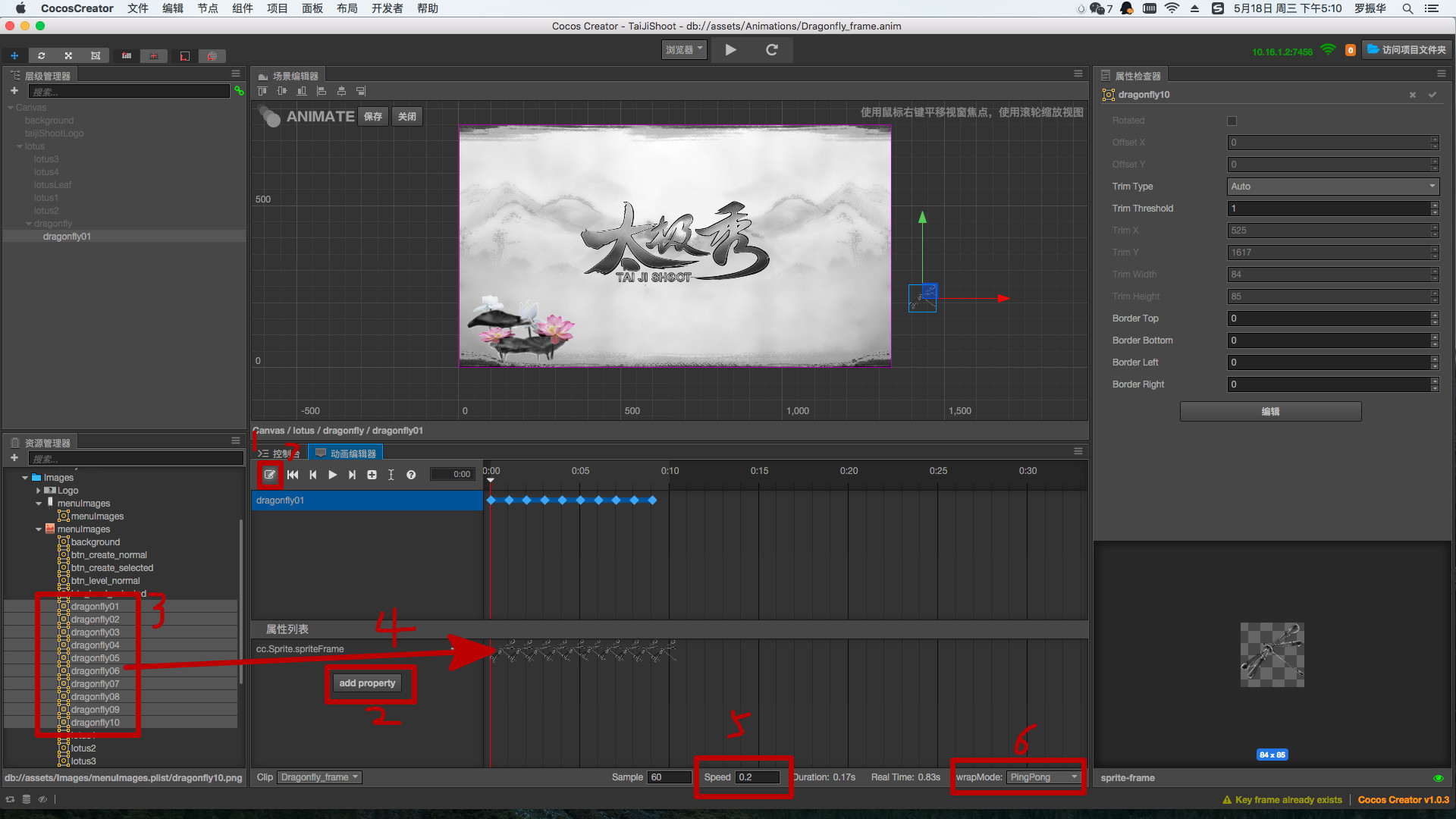Click the Speed input field
The width and height of the screenshot is (1456, 819).
point(757,777)
